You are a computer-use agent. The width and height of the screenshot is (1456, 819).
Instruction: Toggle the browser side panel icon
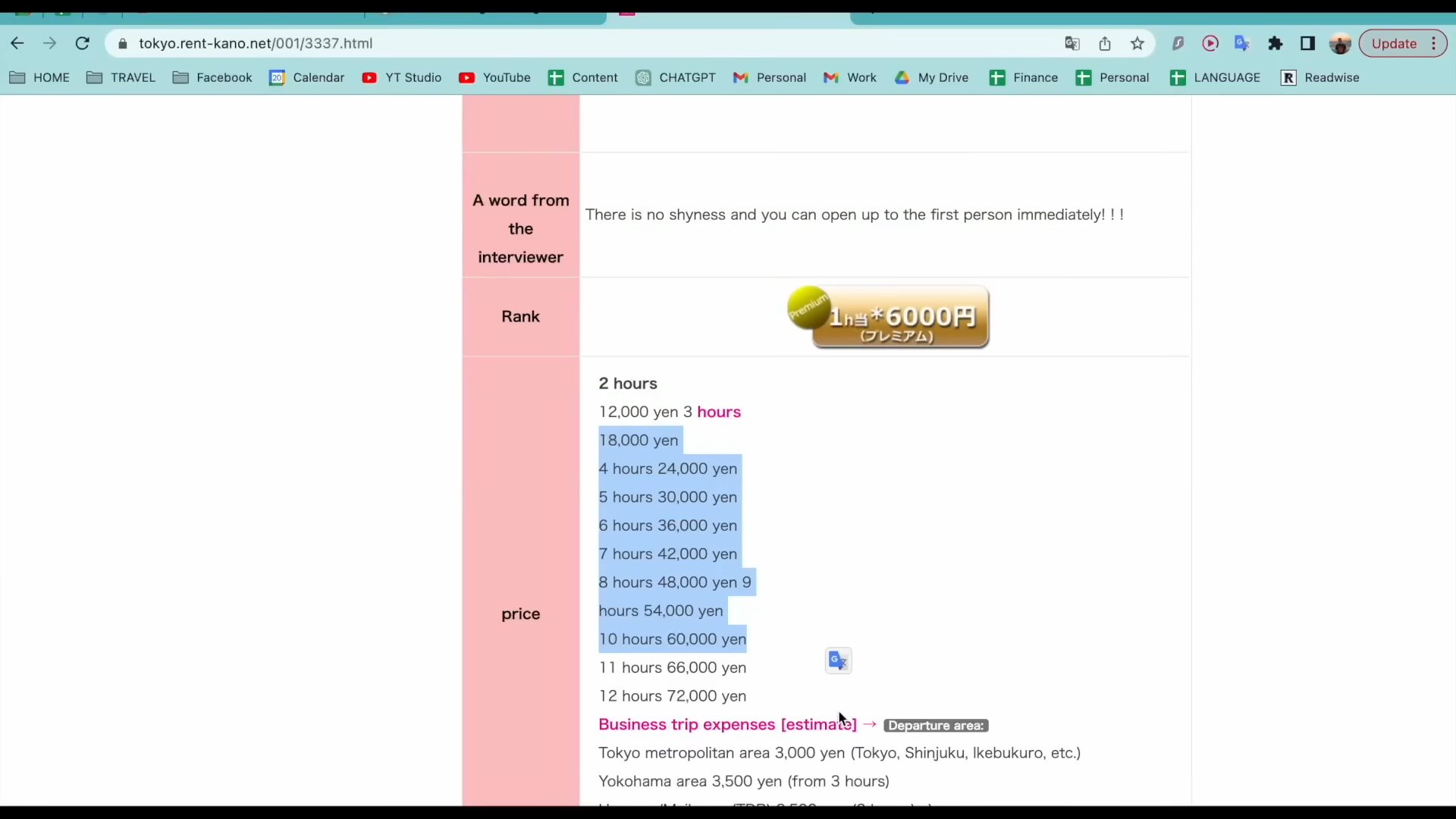1307,43
